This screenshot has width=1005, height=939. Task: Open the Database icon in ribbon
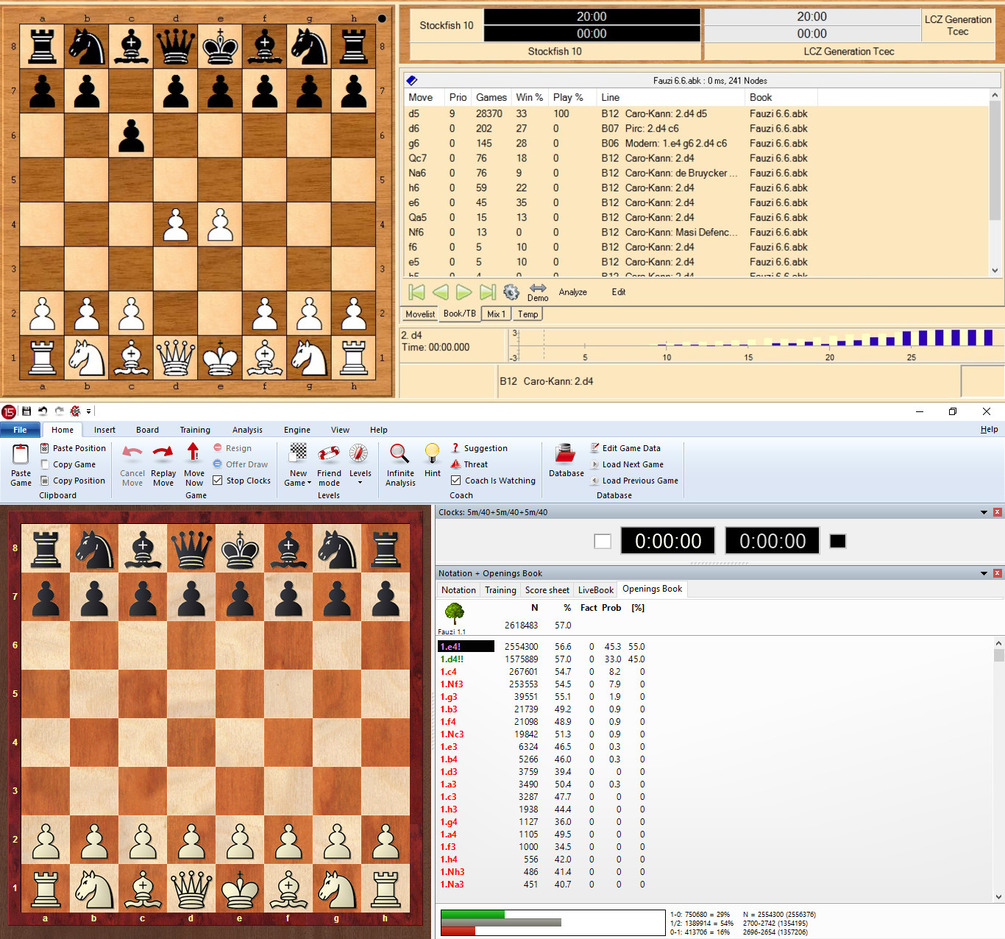(566, 454)
